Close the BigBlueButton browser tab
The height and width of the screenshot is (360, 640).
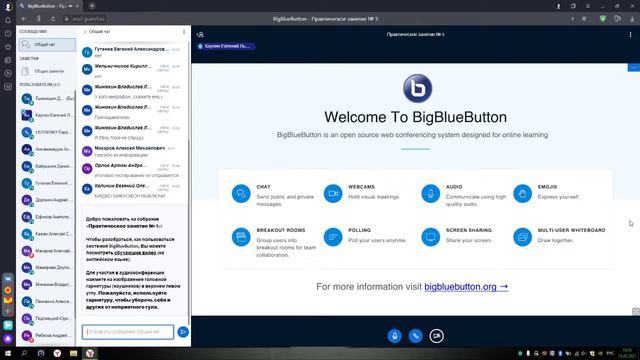point(78,6)
